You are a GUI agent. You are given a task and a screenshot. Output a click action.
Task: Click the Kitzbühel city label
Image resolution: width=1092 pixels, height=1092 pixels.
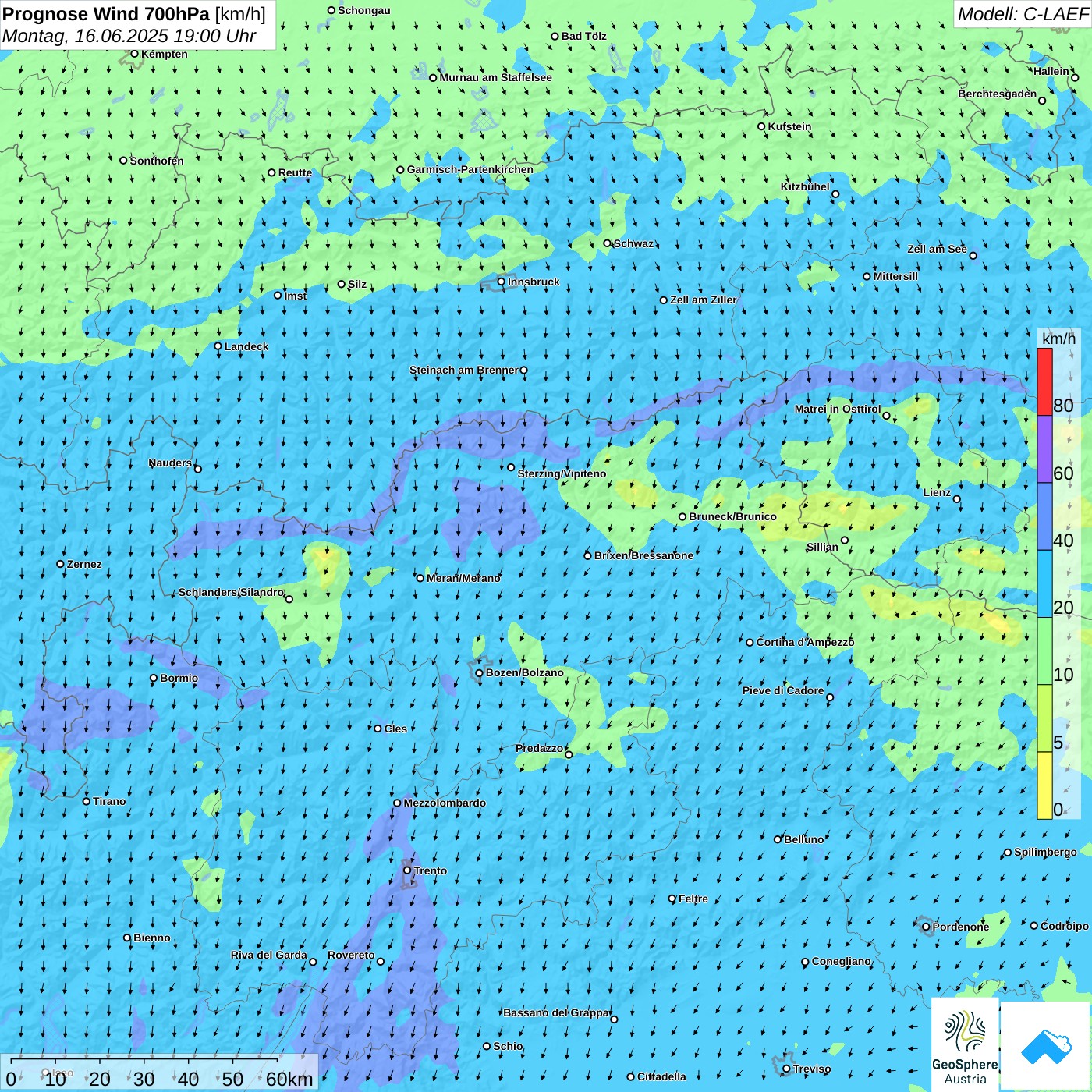pyautogui.click(x=805, y=186)
